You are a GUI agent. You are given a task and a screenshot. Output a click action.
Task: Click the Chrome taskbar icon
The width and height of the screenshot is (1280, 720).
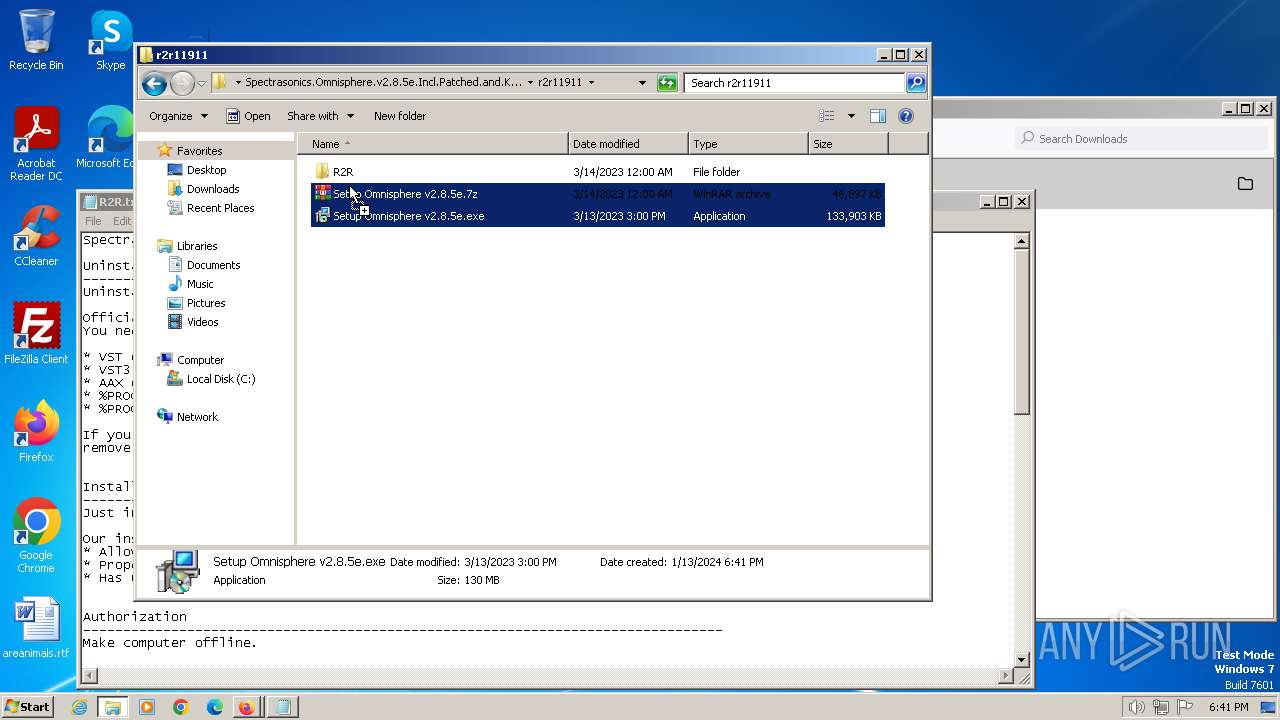[x=181, y=707]
